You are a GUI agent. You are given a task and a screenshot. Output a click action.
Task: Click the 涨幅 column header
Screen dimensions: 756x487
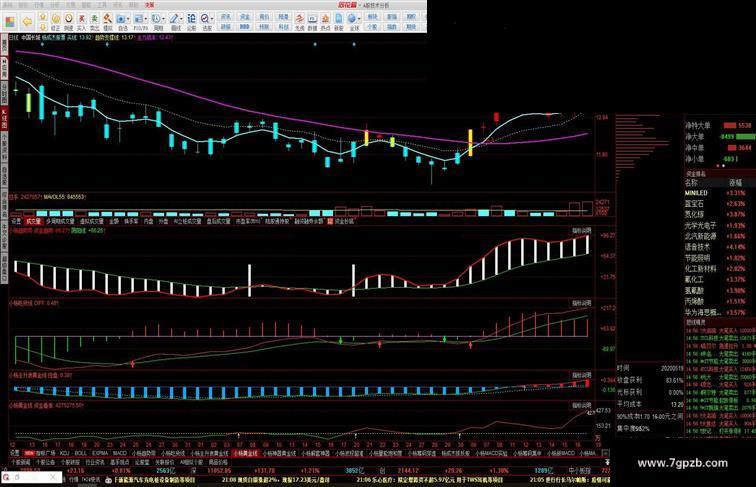coord(735,183)
